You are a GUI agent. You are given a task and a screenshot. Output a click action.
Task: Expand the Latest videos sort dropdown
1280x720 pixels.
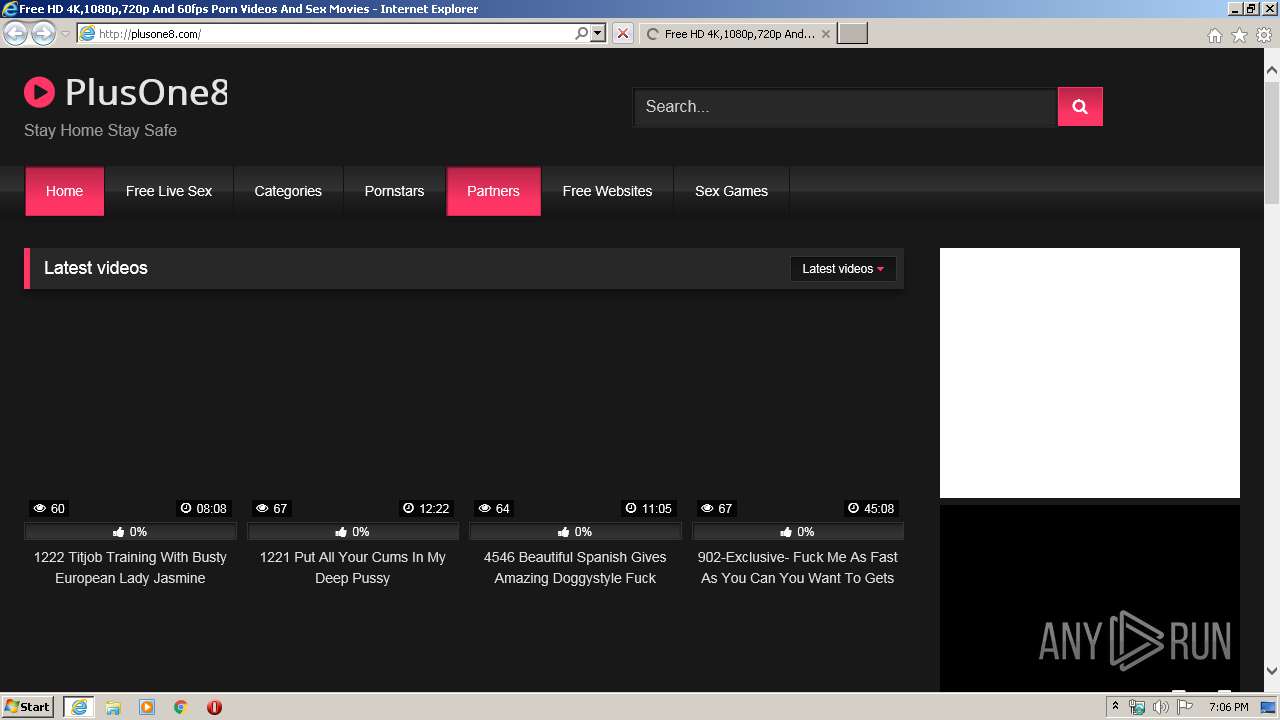[843, 268]
